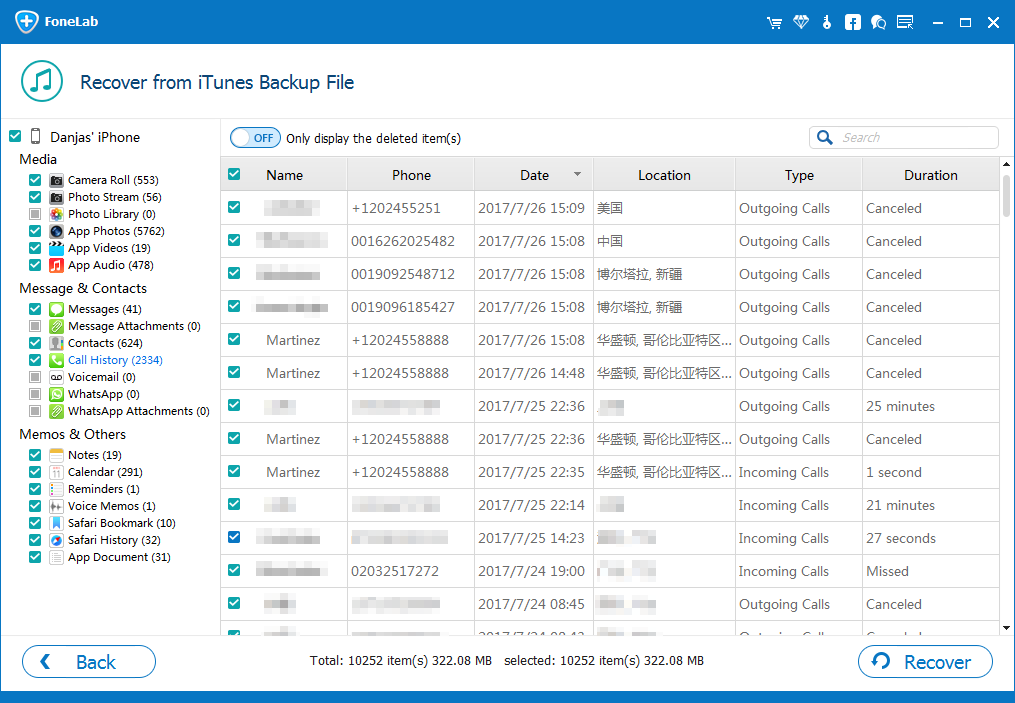Open the shopping cart purchase icon
This screenshot has height=703, width=1015.
(x=774, y=22)
